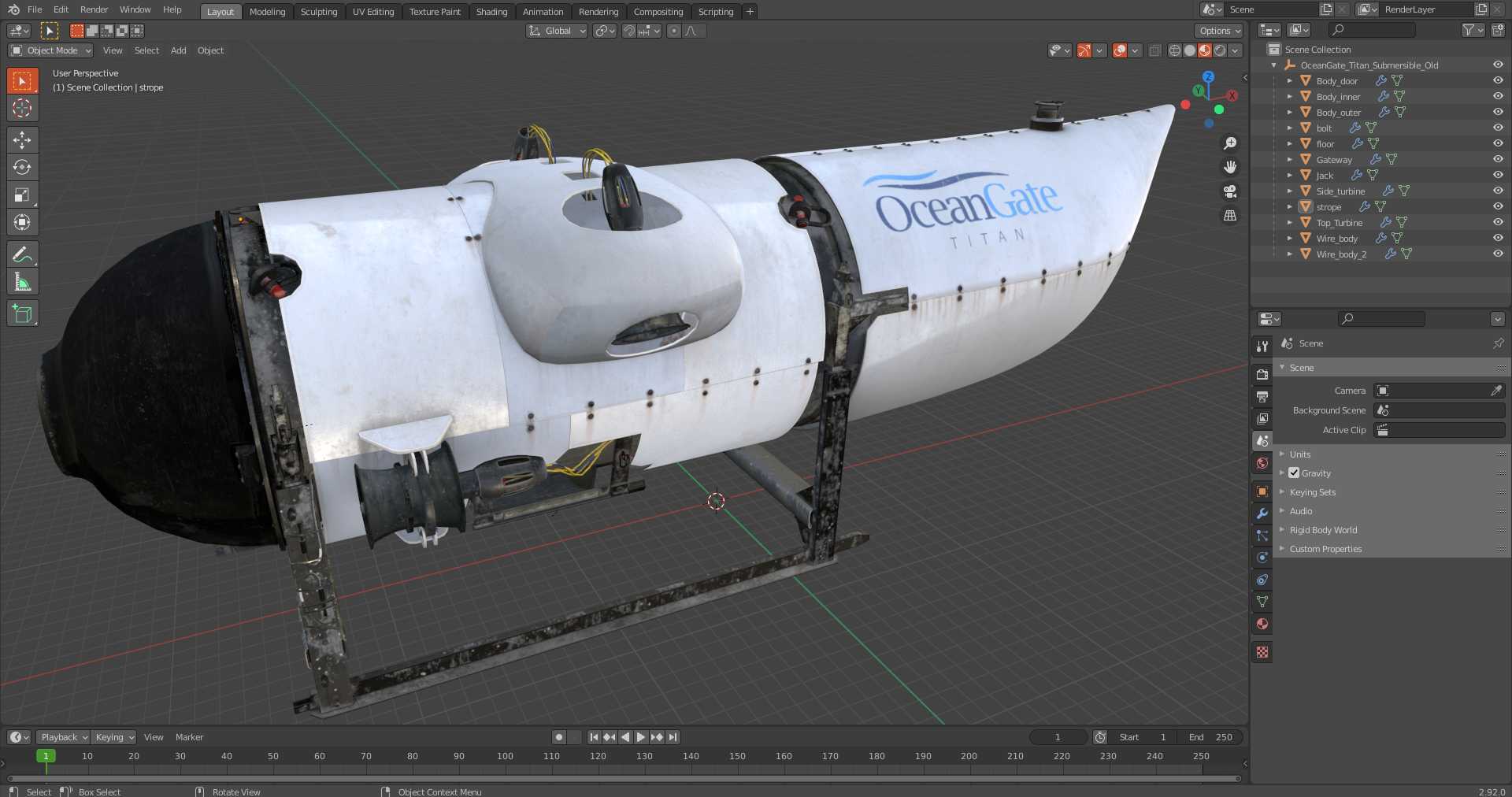
Task: Toggle the Gravity checkbox
Action: click(x=1294, y=473)
